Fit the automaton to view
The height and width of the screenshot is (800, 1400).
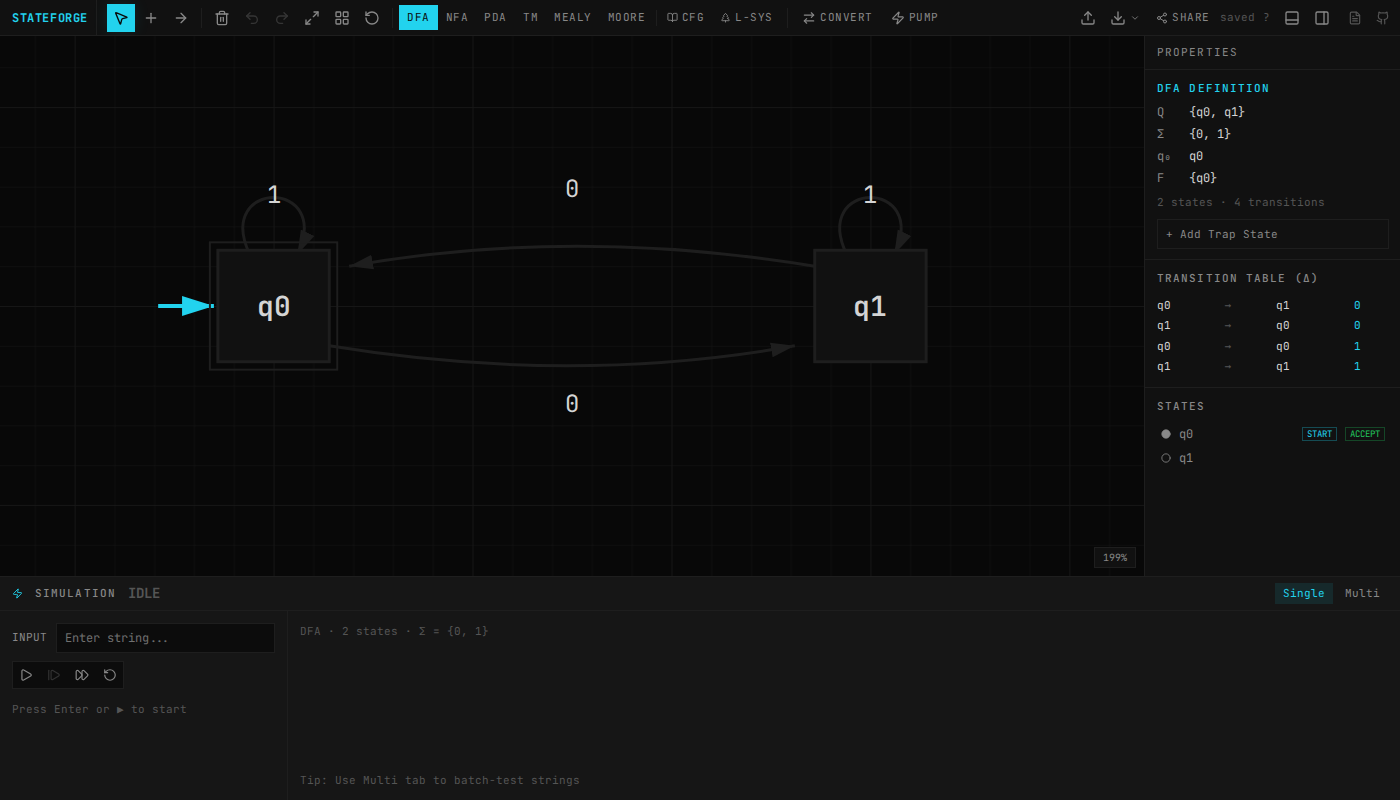[312, 17]
